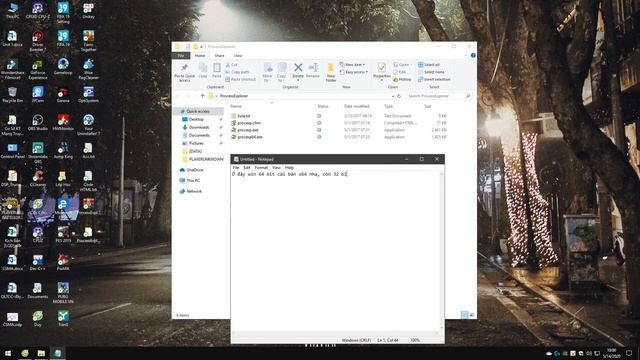The image size is (640, 360).
Task: Open the address bar history dropdown
Action: (x=393, y=96)
